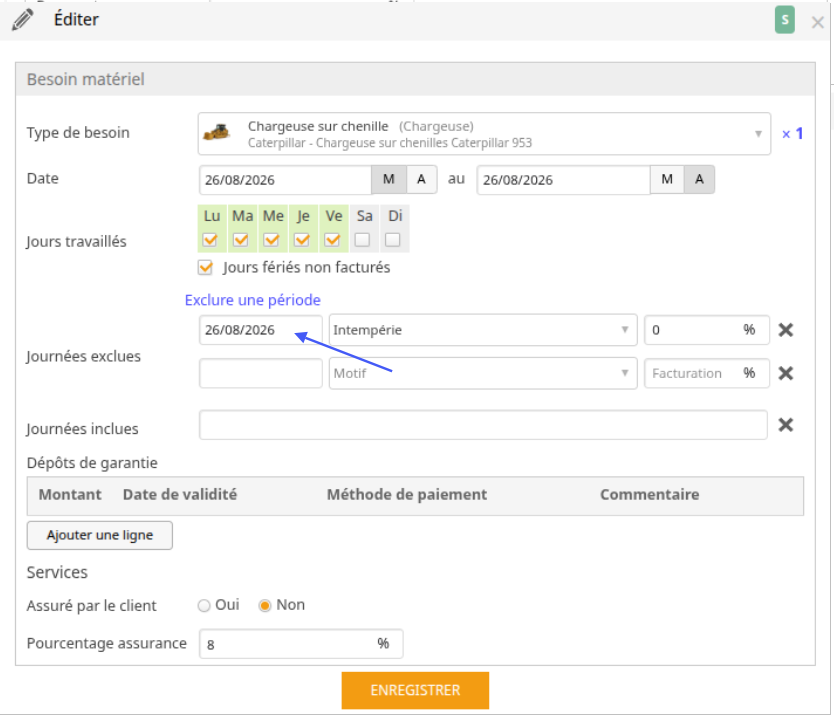Click the Journées incluses input field
This screenshot has width=834, height=720.
coord(483,425)
